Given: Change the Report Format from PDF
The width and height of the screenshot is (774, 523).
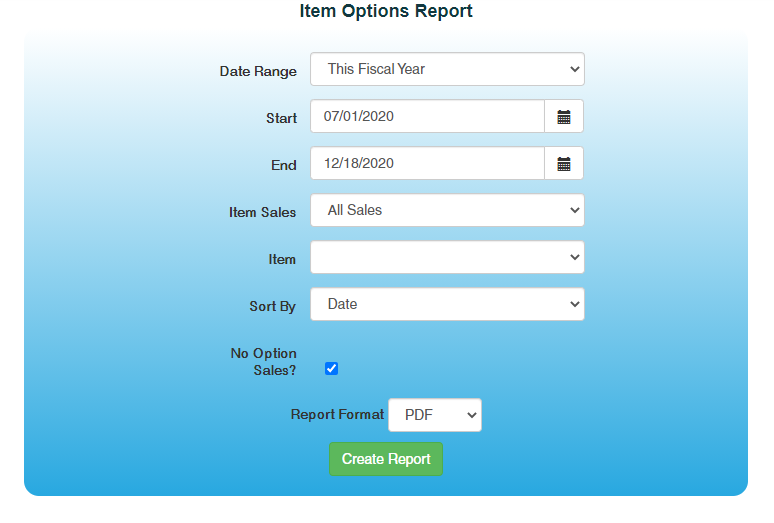Looking at the screenshot, I should [434, 415].
